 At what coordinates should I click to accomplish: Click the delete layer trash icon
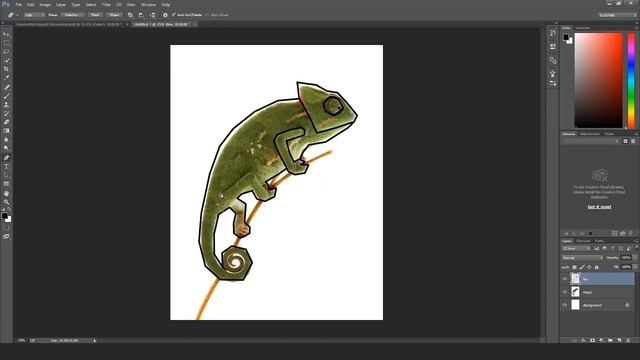coord(628,340)
